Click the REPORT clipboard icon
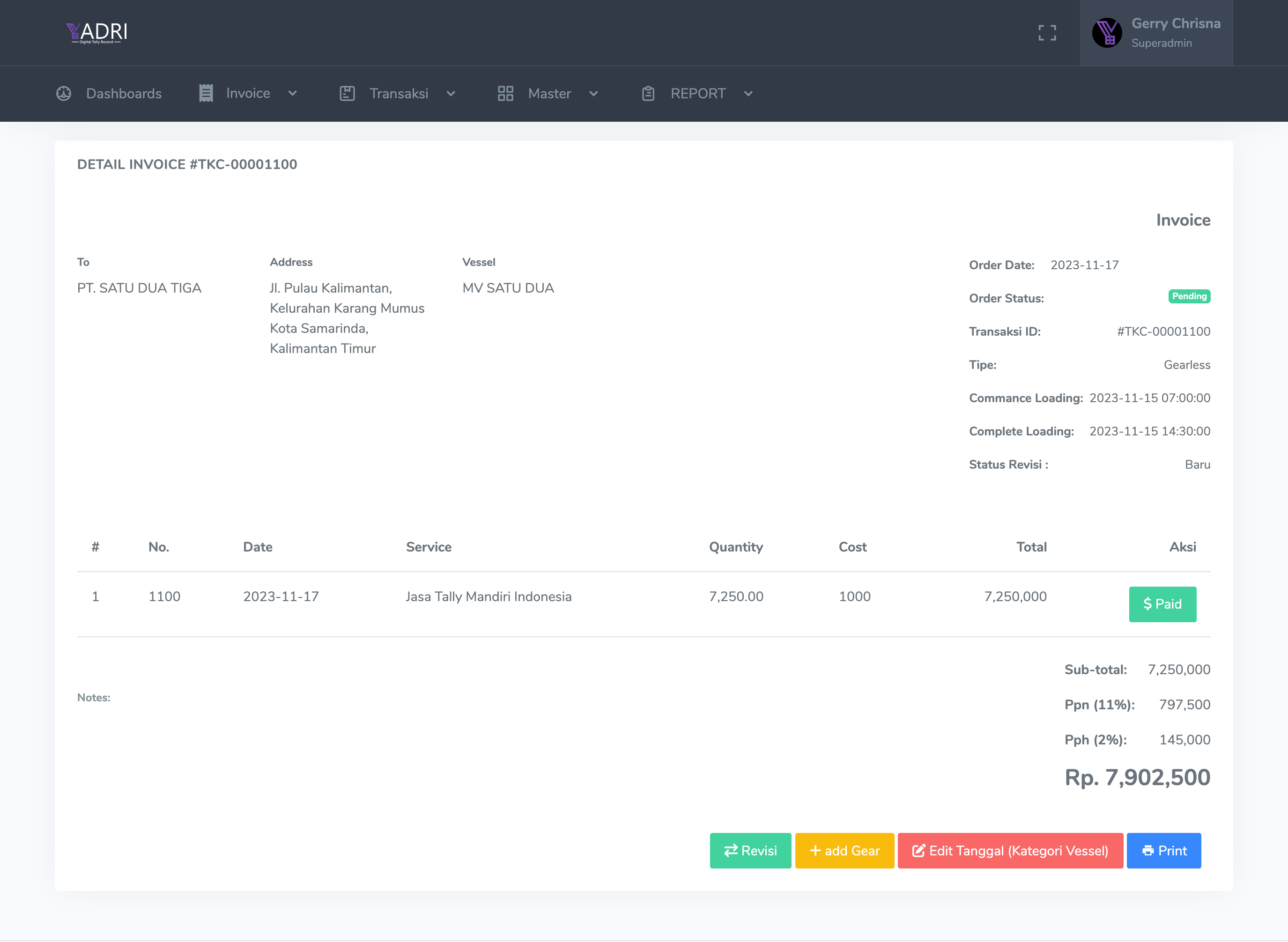1288x942 pixels. (648, 94)
